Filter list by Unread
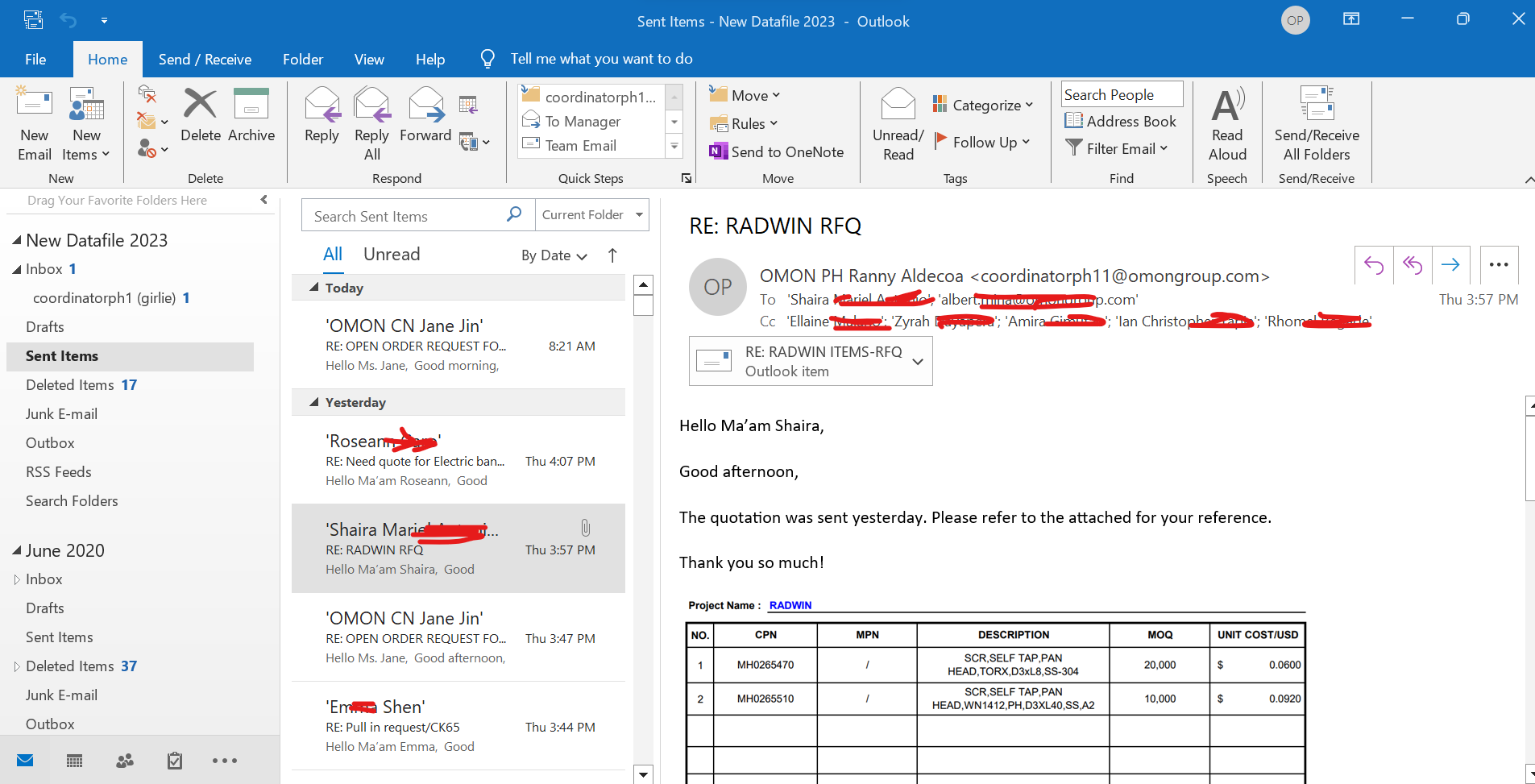This screenshot has width=1535, height=784. click(x=392, y=255)
